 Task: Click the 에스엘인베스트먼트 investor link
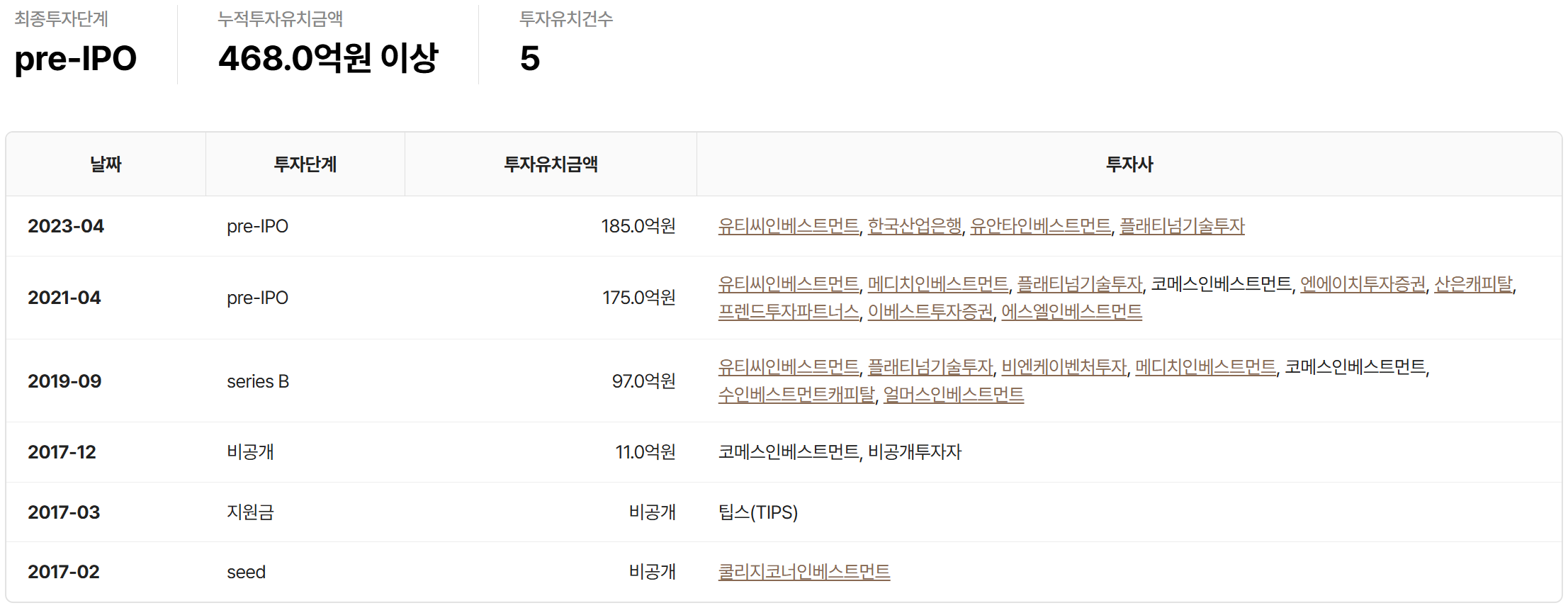tap(1071, 312)
